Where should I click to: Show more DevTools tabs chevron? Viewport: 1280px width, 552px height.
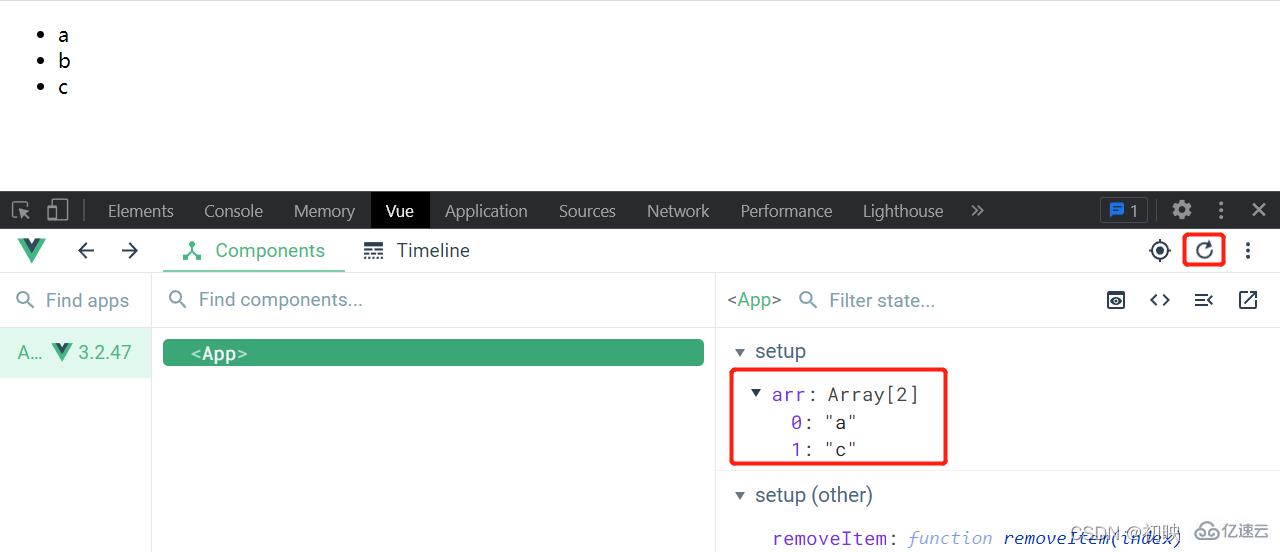pos(977,210)
